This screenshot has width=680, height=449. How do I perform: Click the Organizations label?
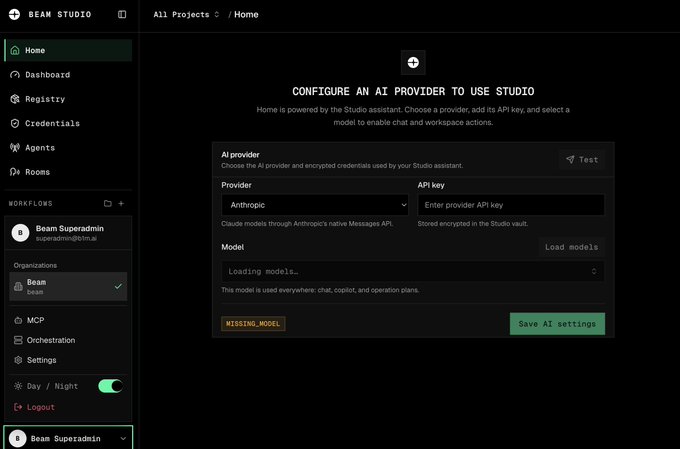[x=35, y=265]
